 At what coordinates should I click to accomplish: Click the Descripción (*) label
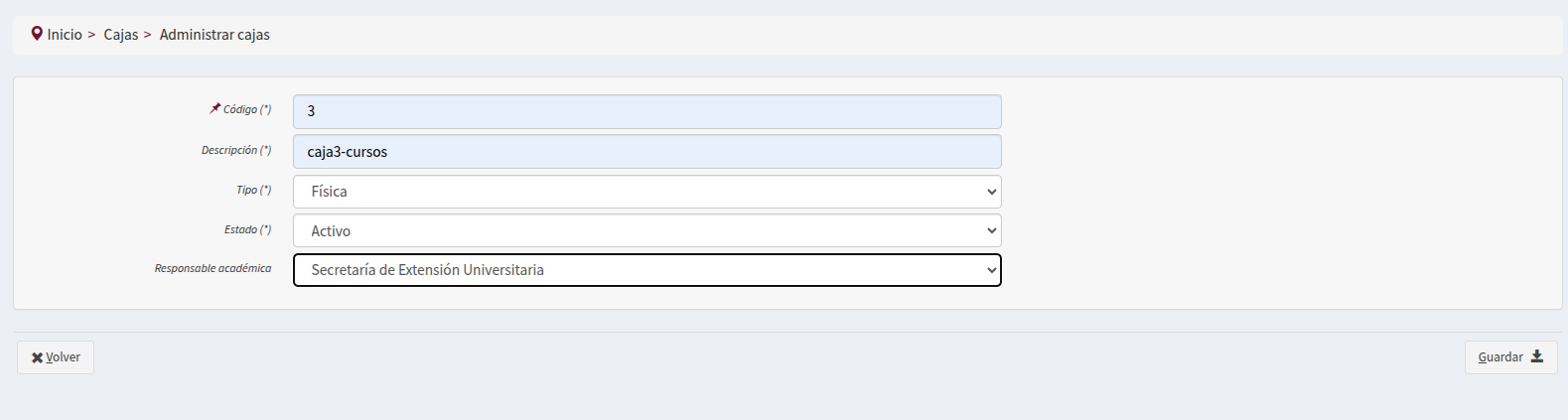236,150
